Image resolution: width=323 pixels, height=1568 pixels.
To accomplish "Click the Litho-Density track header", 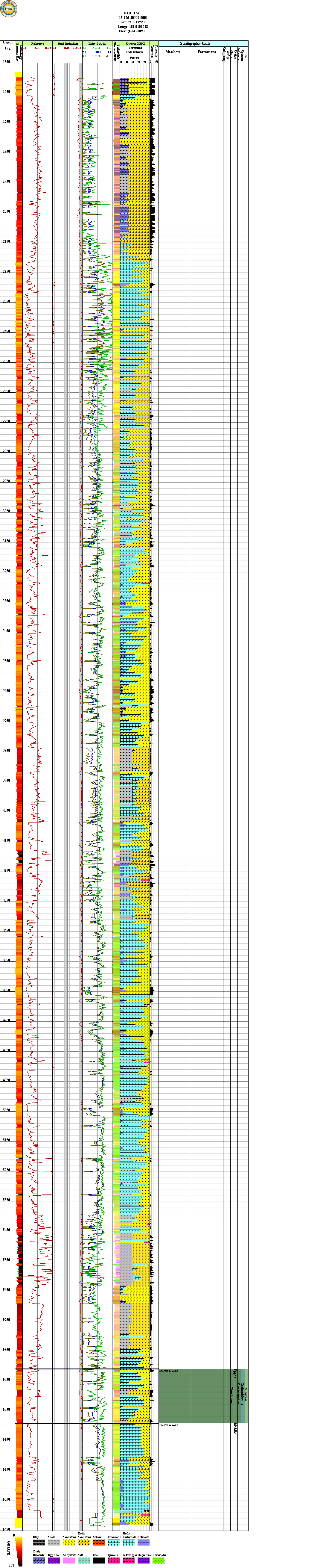I will 97,44.
